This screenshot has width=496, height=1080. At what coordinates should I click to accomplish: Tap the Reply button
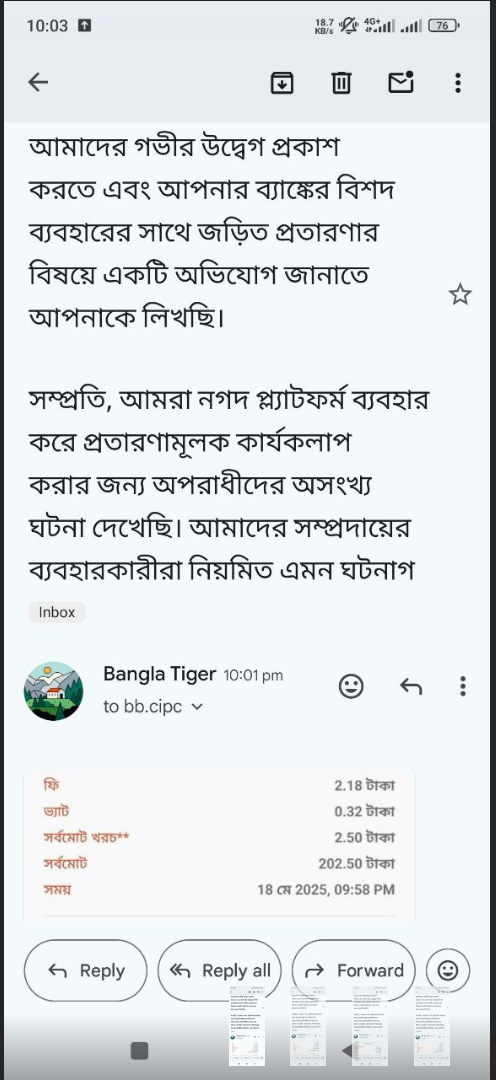coord(85,970)
